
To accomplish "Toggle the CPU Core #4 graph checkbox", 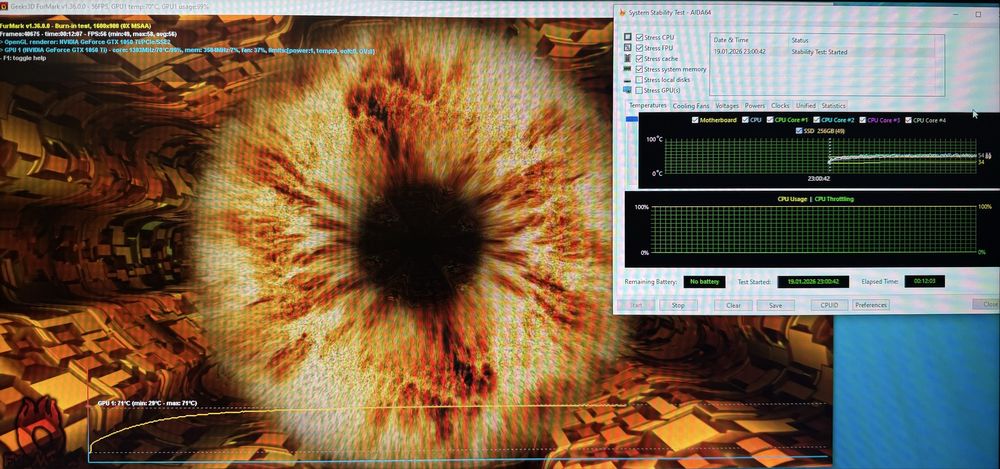I will coord(909,120).
